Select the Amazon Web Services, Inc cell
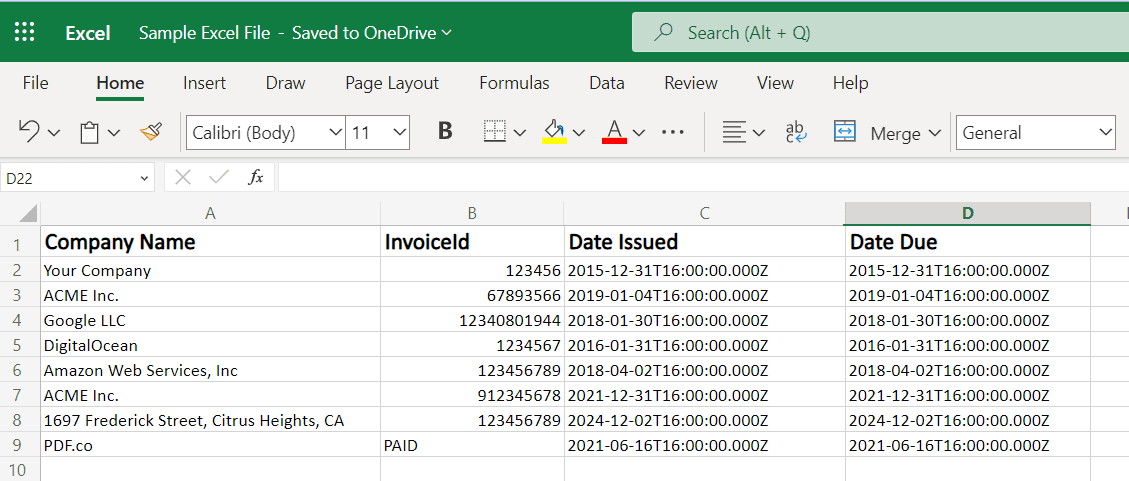This screenshot has width=1129, height=481. coord(210,371)
